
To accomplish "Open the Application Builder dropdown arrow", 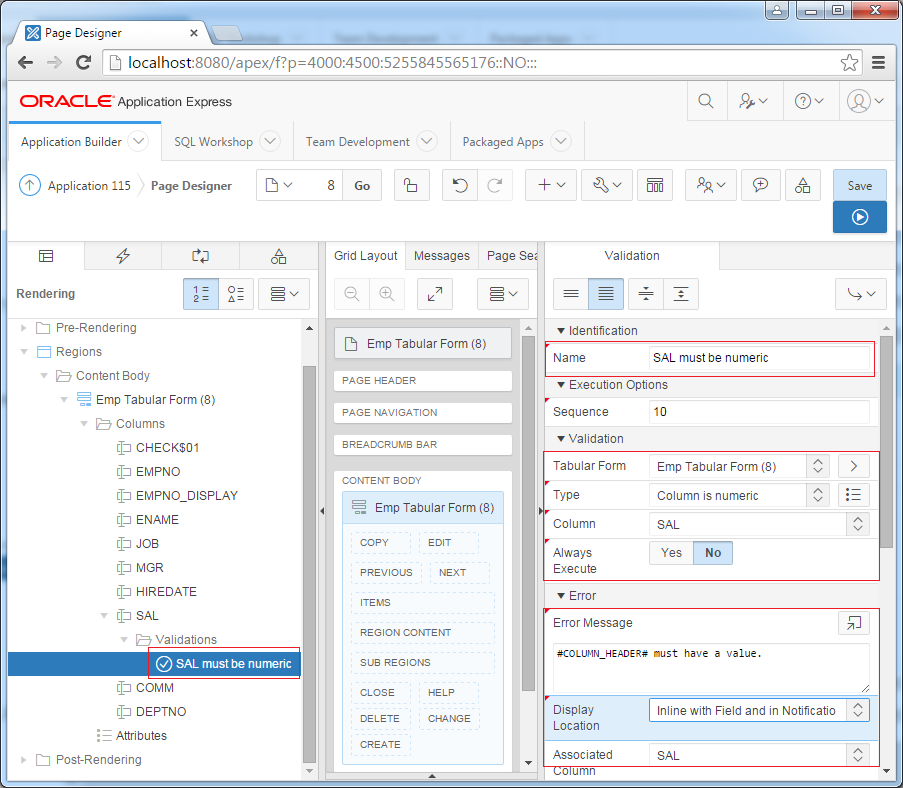I will (138, 141).
